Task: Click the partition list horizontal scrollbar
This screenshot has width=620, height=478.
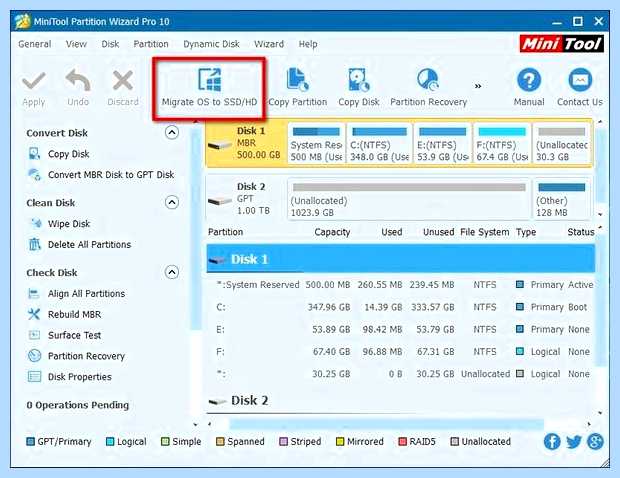Action: [386, 424]
